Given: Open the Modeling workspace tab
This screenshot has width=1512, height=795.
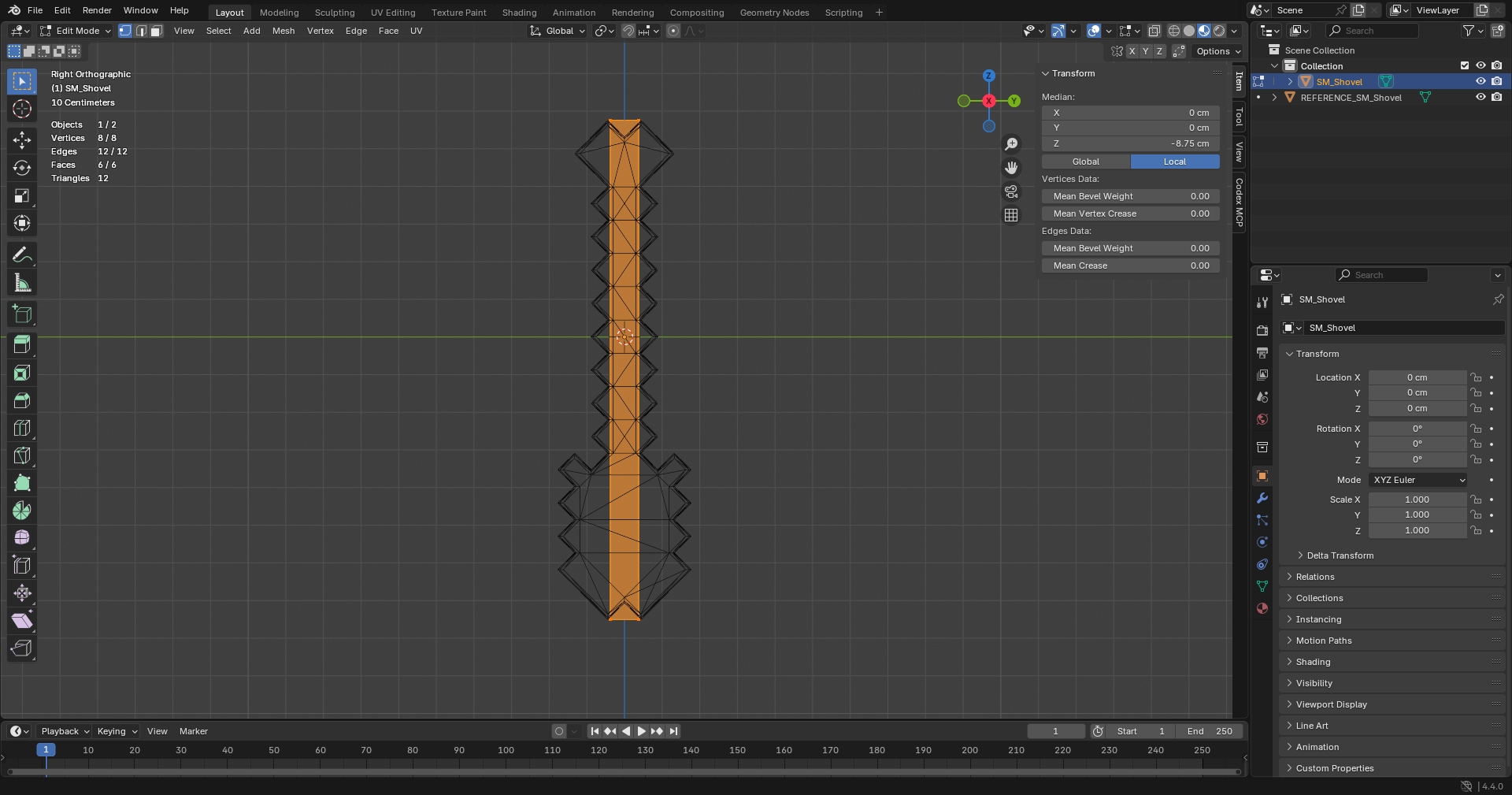Looking at the screenshot, I should [280, 13].
